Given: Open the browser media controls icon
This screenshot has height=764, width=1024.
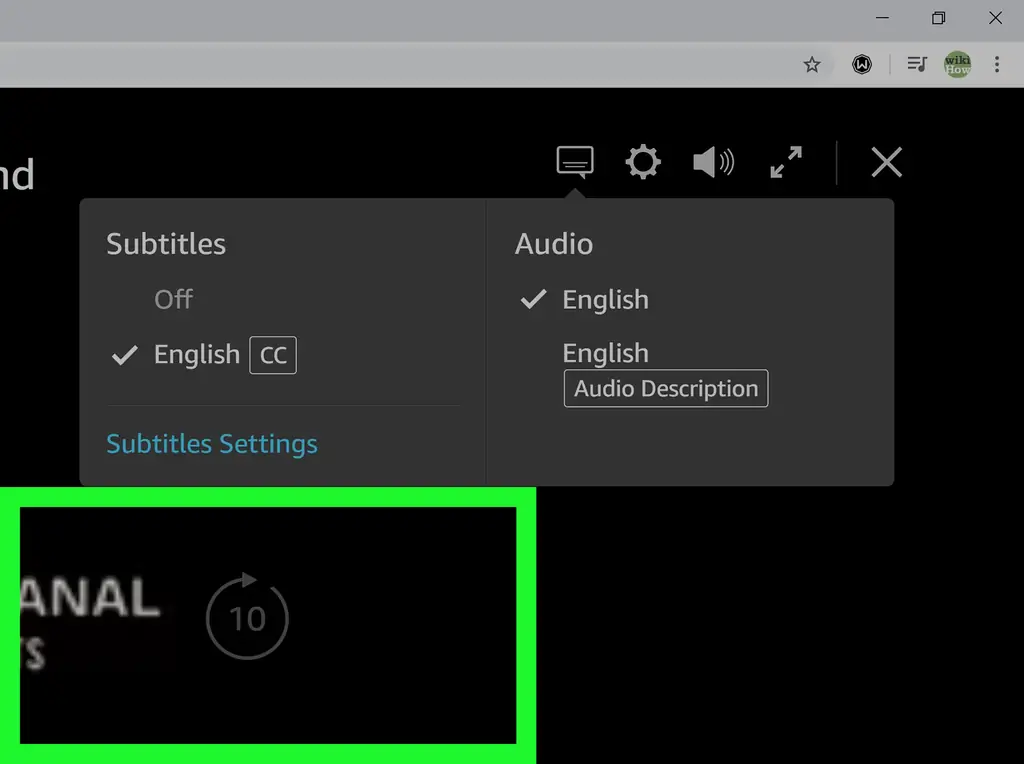Looking at the screenshot, I should 917,65.
